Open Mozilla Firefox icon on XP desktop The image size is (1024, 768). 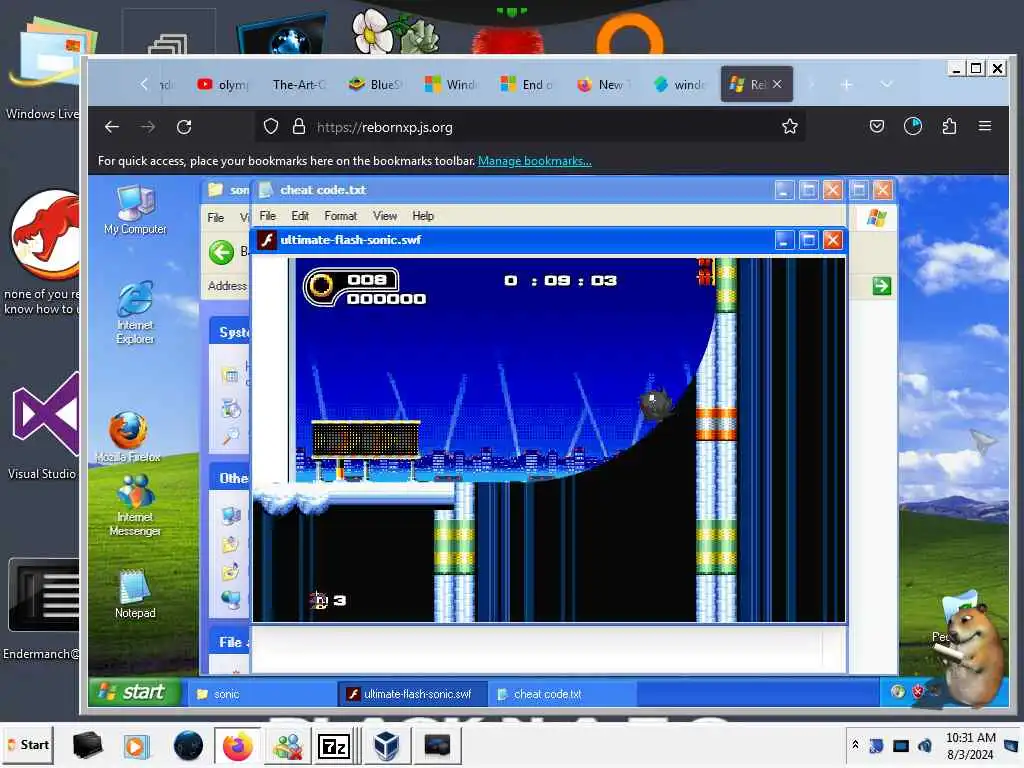click(128, 436)
